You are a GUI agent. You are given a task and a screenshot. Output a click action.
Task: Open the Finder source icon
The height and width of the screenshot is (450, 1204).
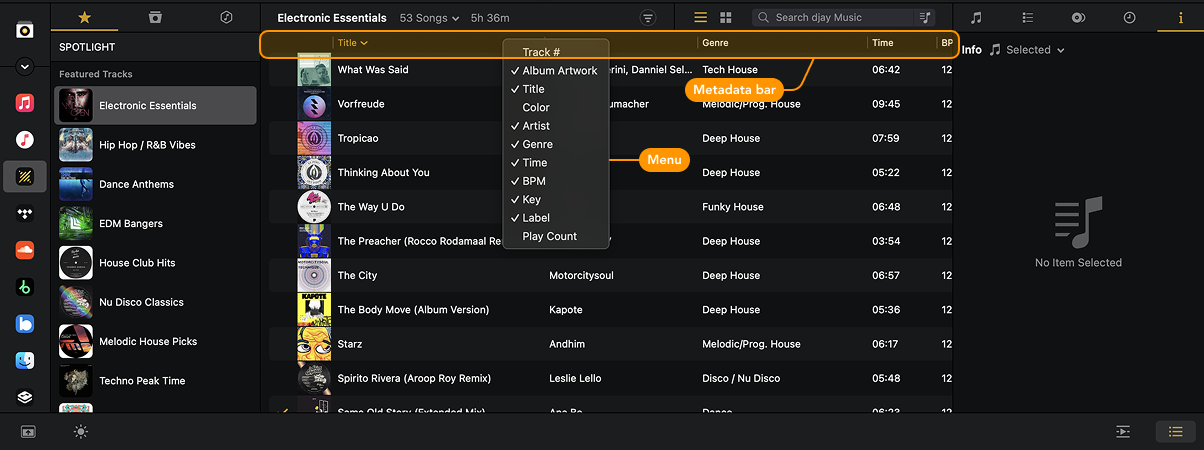25,360
